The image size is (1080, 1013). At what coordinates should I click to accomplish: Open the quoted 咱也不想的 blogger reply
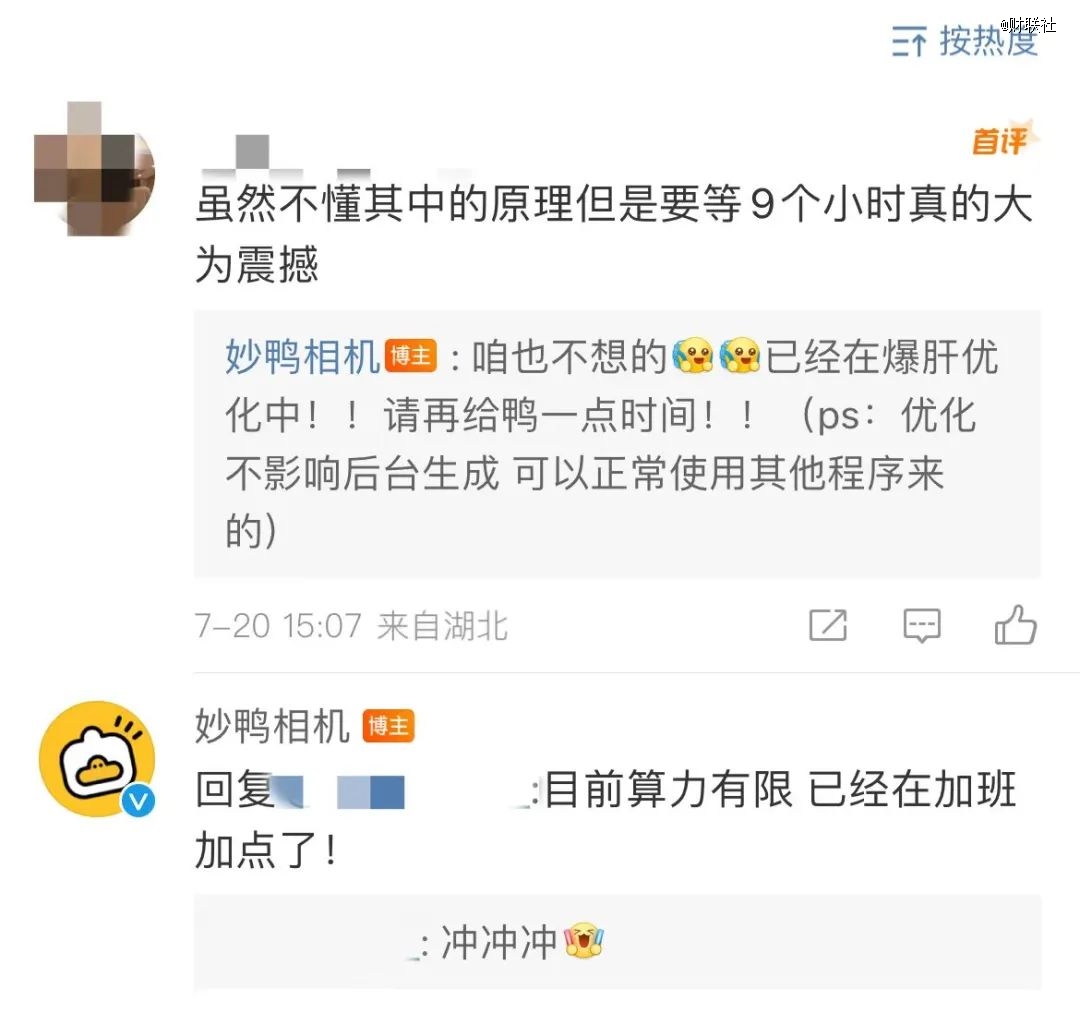617,444
